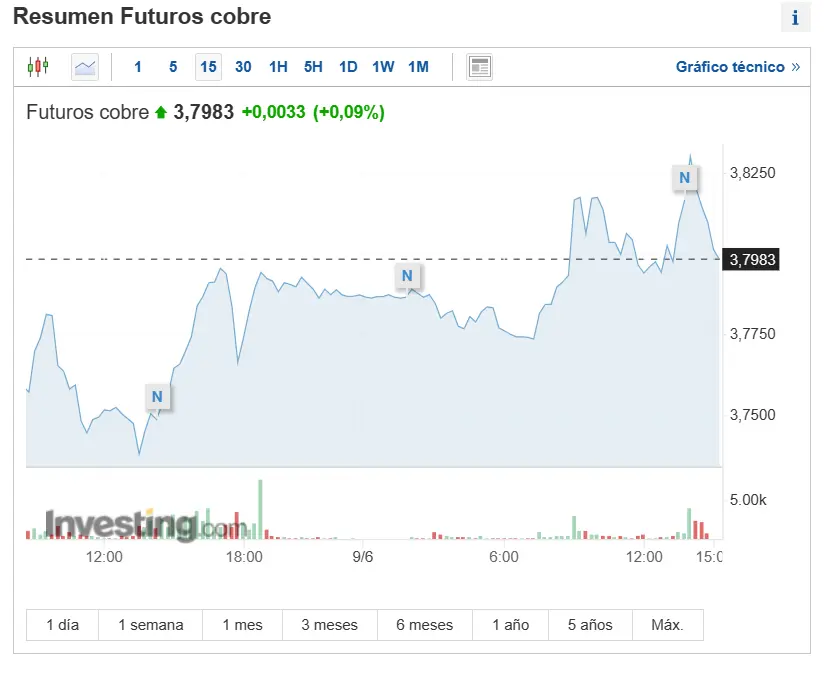Switch to the 1 día range tab

62,625
